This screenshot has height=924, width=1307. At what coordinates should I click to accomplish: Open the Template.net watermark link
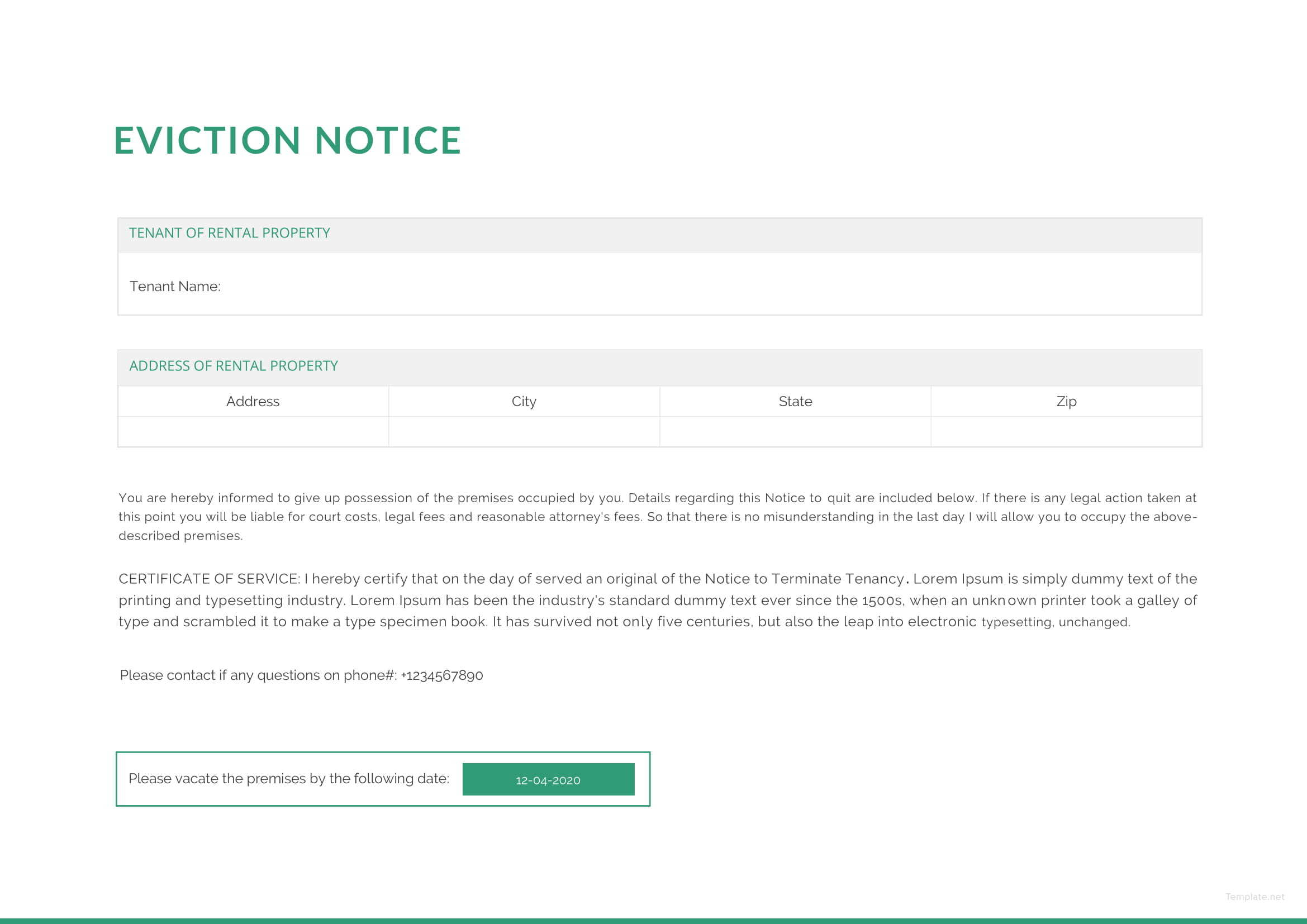tap(1254, 897)
